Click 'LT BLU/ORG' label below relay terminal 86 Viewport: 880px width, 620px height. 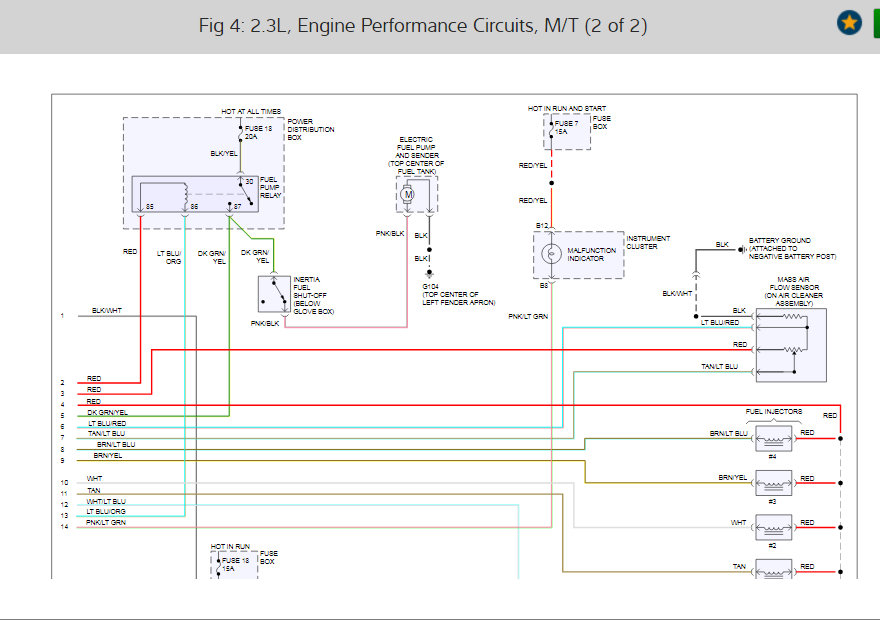click(169, 258)
